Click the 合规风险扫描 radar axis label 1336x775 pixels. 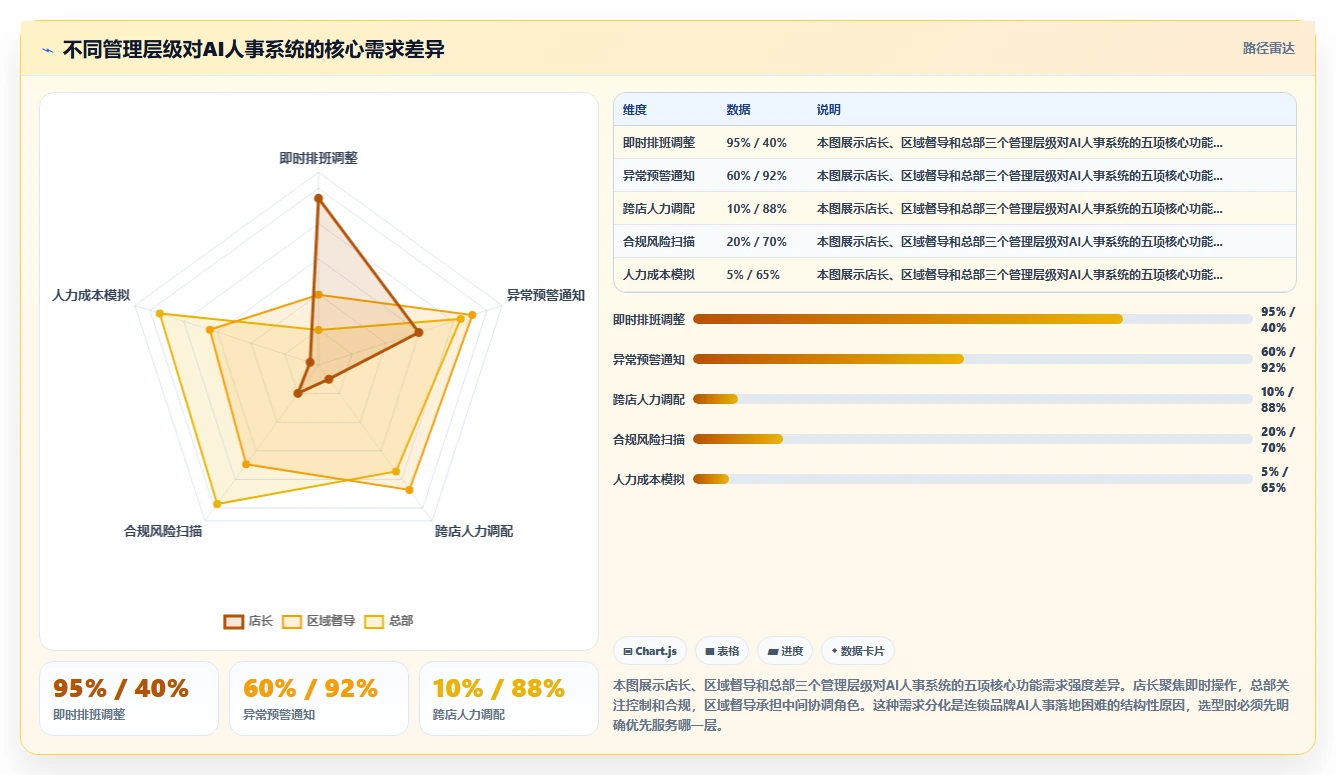click(x=163, y=531)
